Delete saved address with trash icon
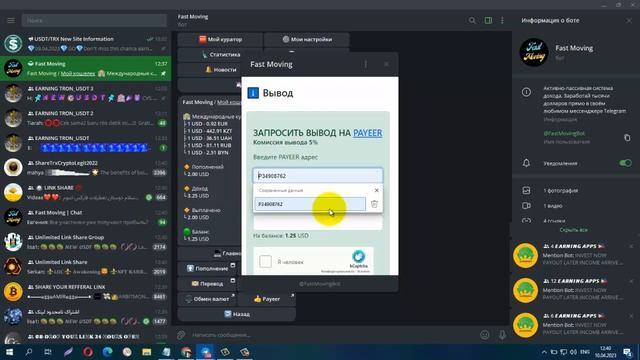The image size is (640, 360). click(374, 204)
